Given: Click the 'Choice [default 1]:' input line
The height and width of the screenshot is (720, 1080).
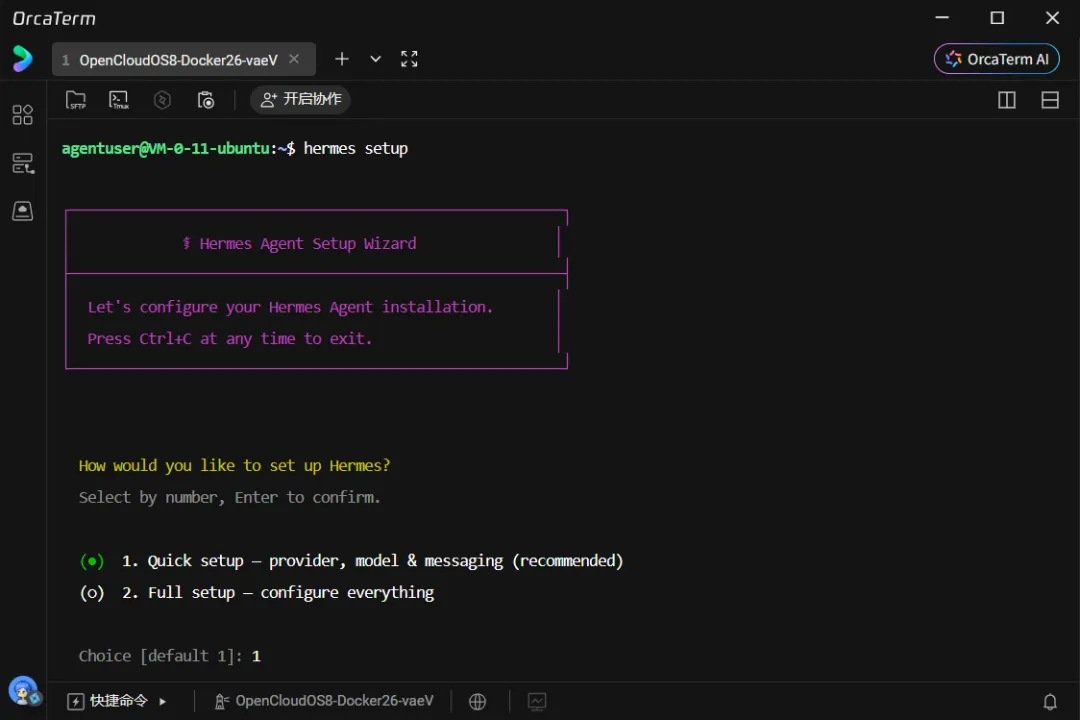Looking at the screenshot, I should coord(169,656).
